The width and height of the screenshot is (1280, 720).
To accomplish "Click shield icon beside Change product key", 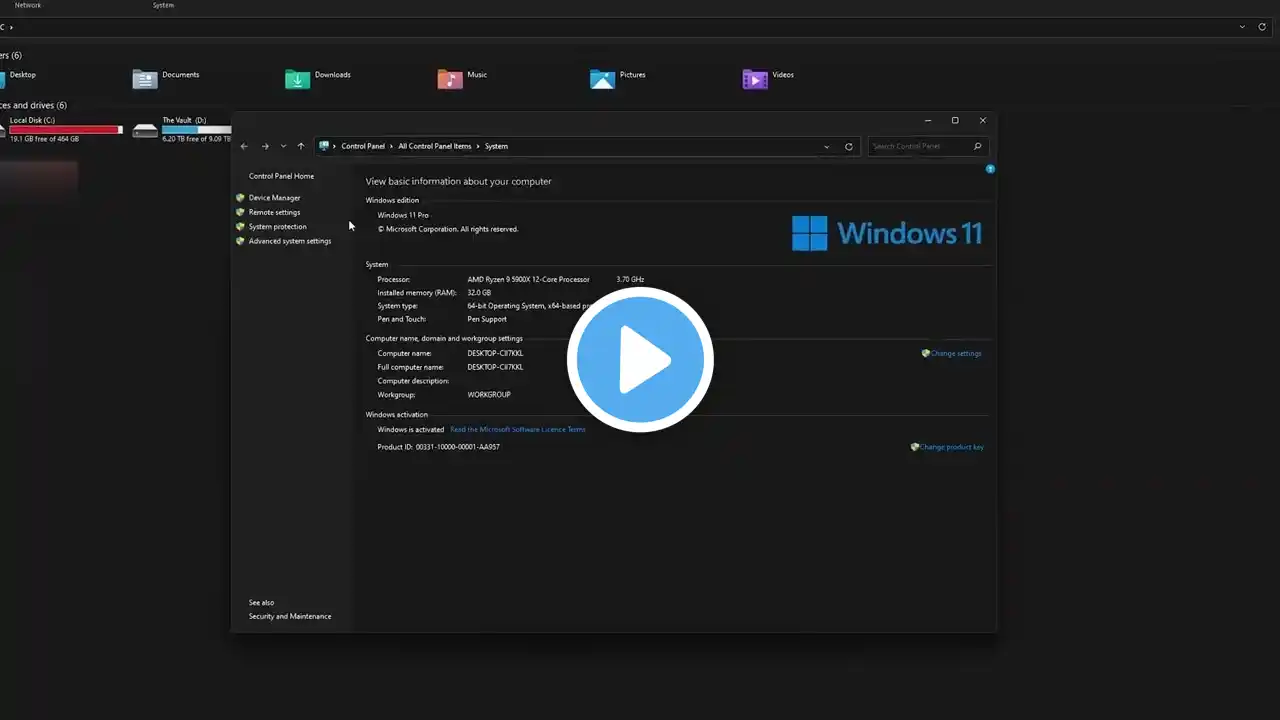I will [x=915, y=447].
